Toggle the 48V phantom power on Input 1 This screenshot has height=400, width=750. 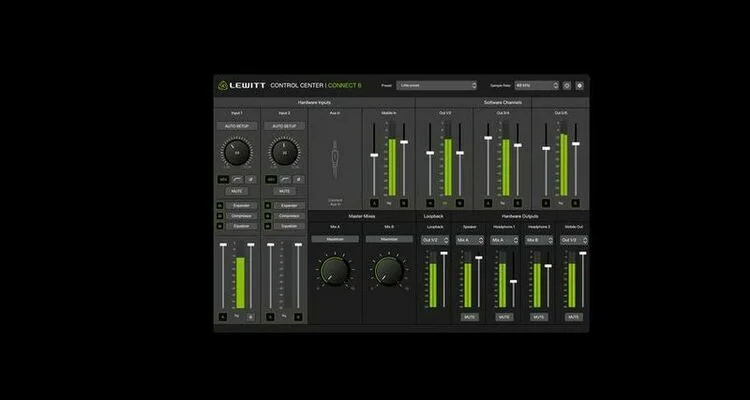point(223,179)
